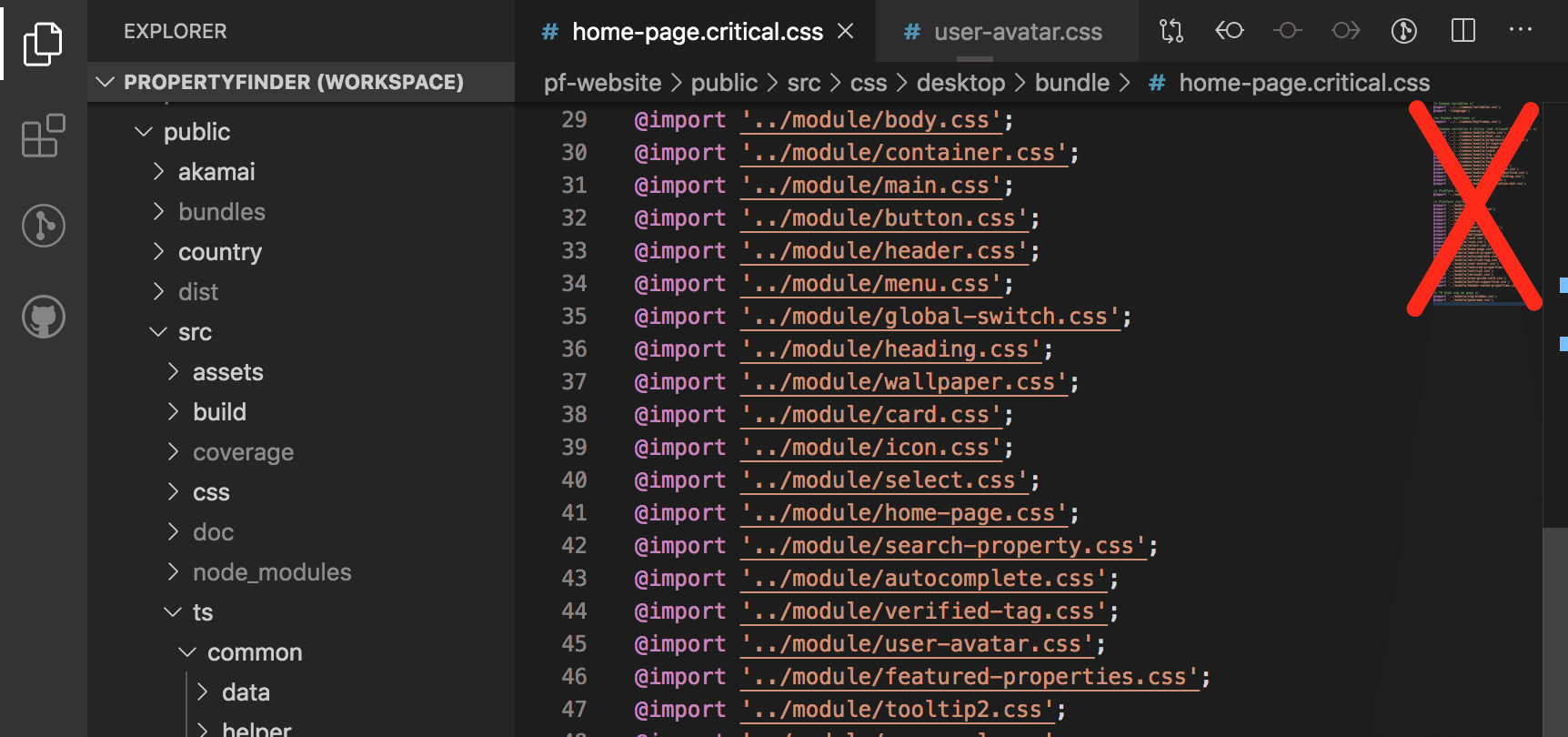Viewport: 1568px width, 737px height.
Task: Click the desktop breadcrumb segment
Action: pyautogui.click(x=960, y=83)
